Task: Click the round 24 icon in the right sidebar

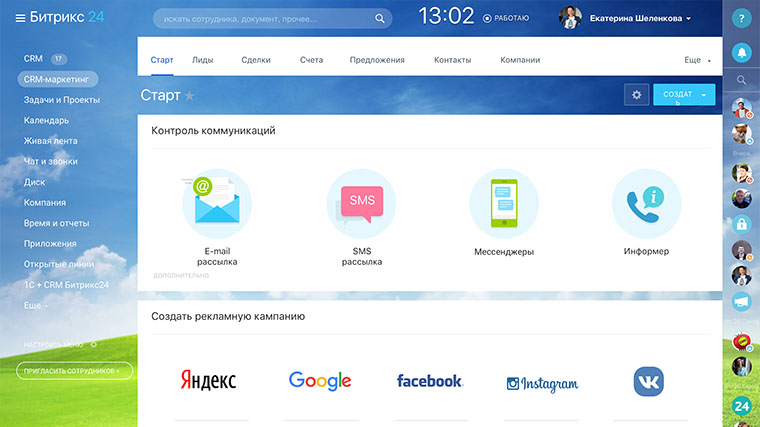Action: 741,406
